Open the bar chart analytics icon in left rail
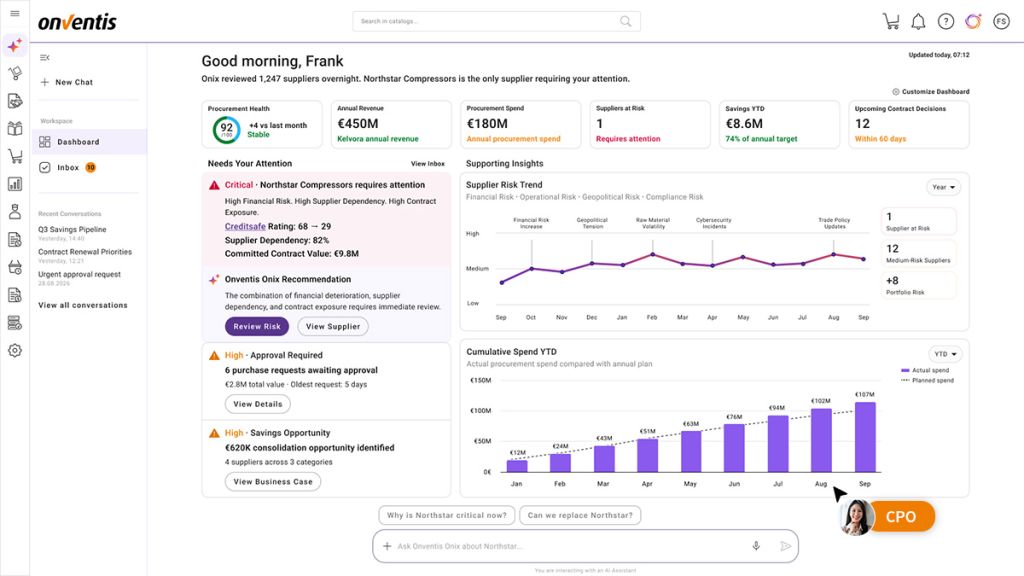 coord(14,184)
